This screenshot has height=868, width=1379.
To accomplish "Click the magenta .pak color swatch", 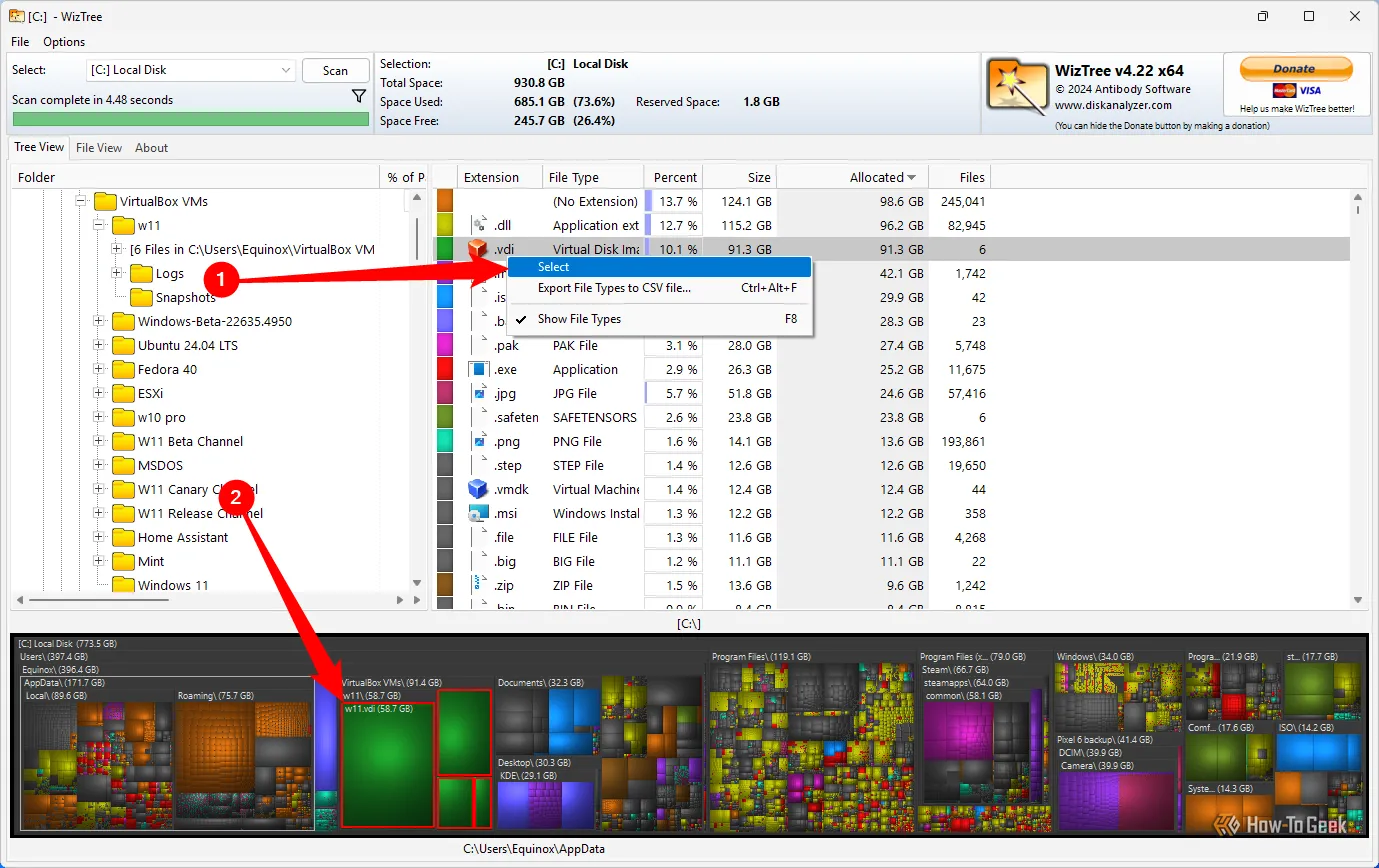I will pyautogui.click(x=445, y=345).
